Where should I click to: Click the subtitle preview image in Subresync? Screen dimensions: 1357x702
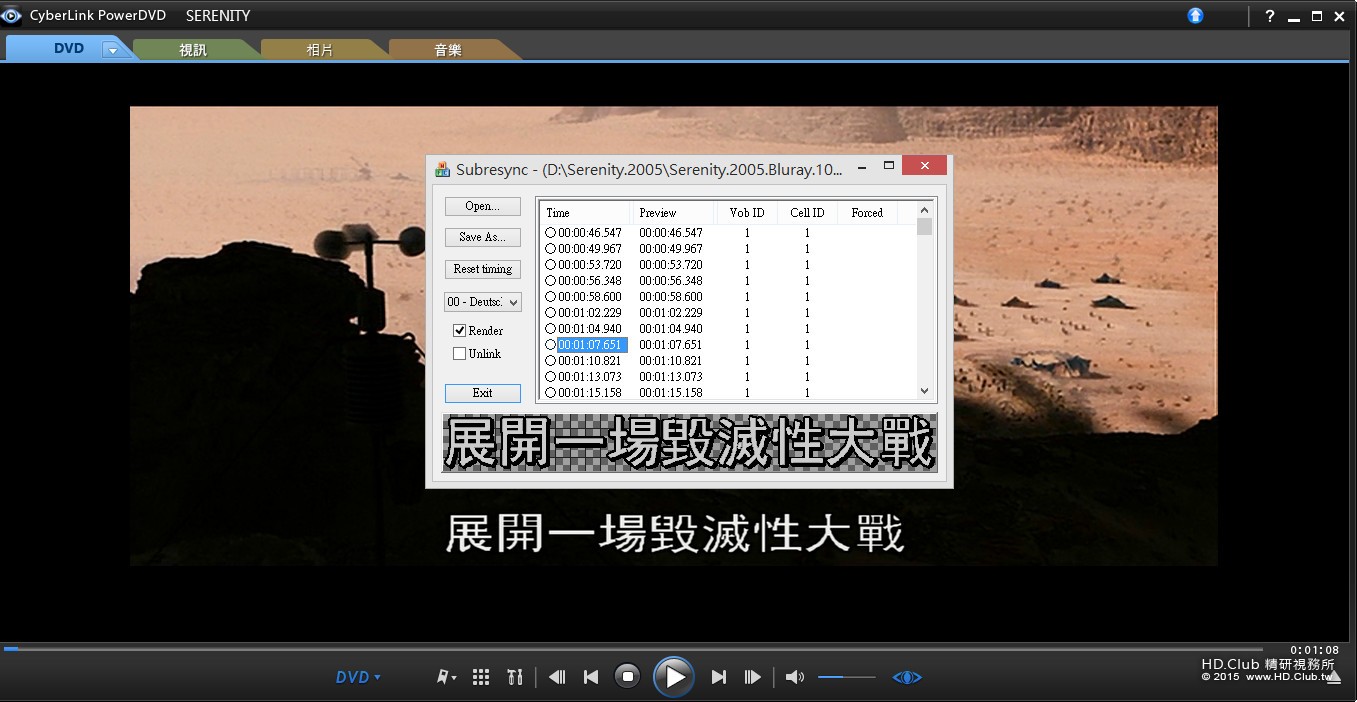(x=690, y=443)
